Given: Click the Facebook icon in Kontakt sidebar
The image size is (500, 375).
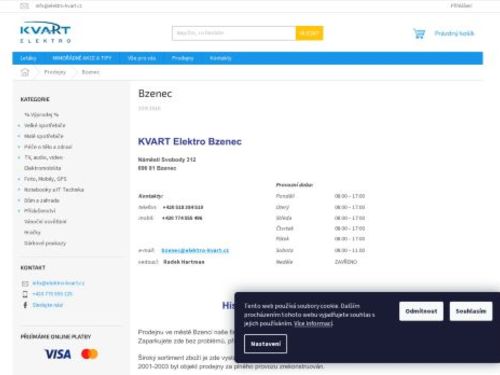Looking at the screenshot, I should coord(25,305).
